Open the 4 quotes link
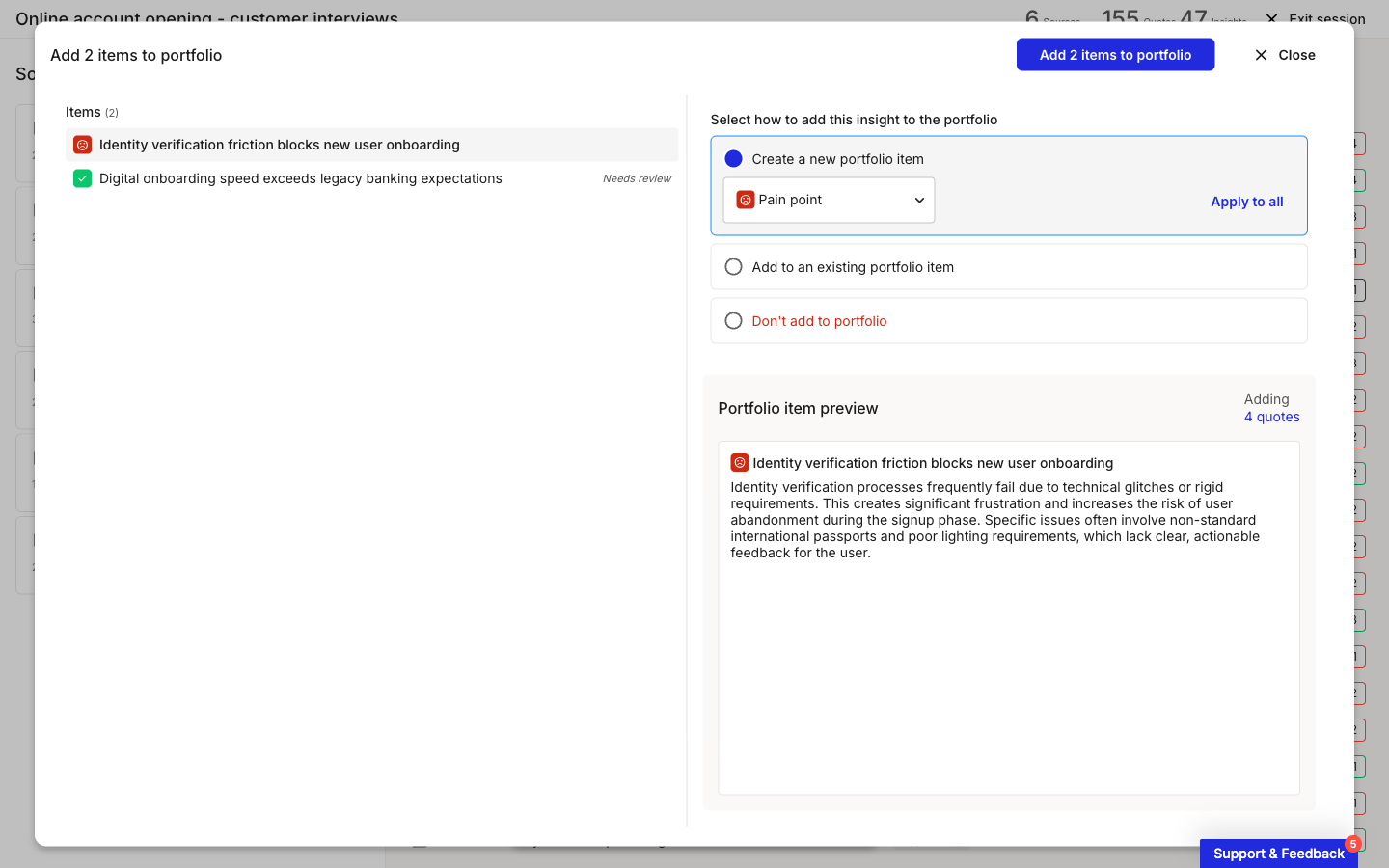Screen dimensions: 1389x868 1271,417
